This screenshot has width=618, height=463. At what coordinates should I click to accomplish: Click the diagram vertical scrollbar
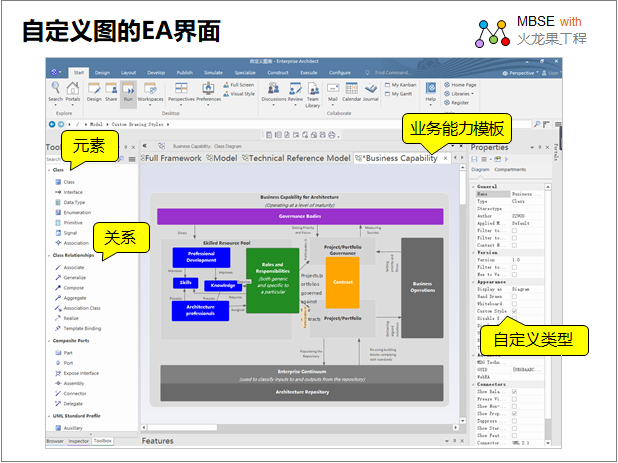pos(463,294)
